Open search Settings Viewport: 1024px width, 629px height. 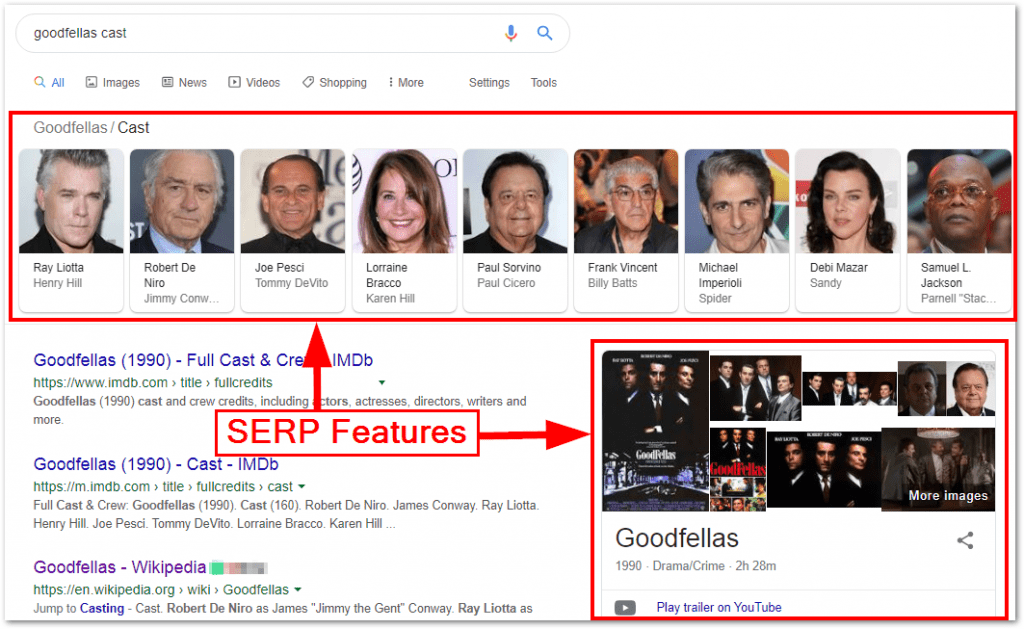489,83
